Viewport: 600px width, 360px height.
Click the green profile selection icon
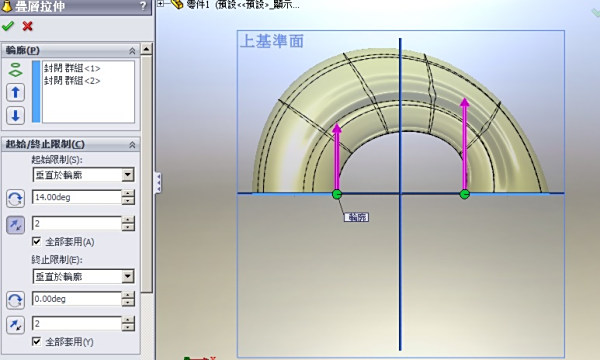15,70
